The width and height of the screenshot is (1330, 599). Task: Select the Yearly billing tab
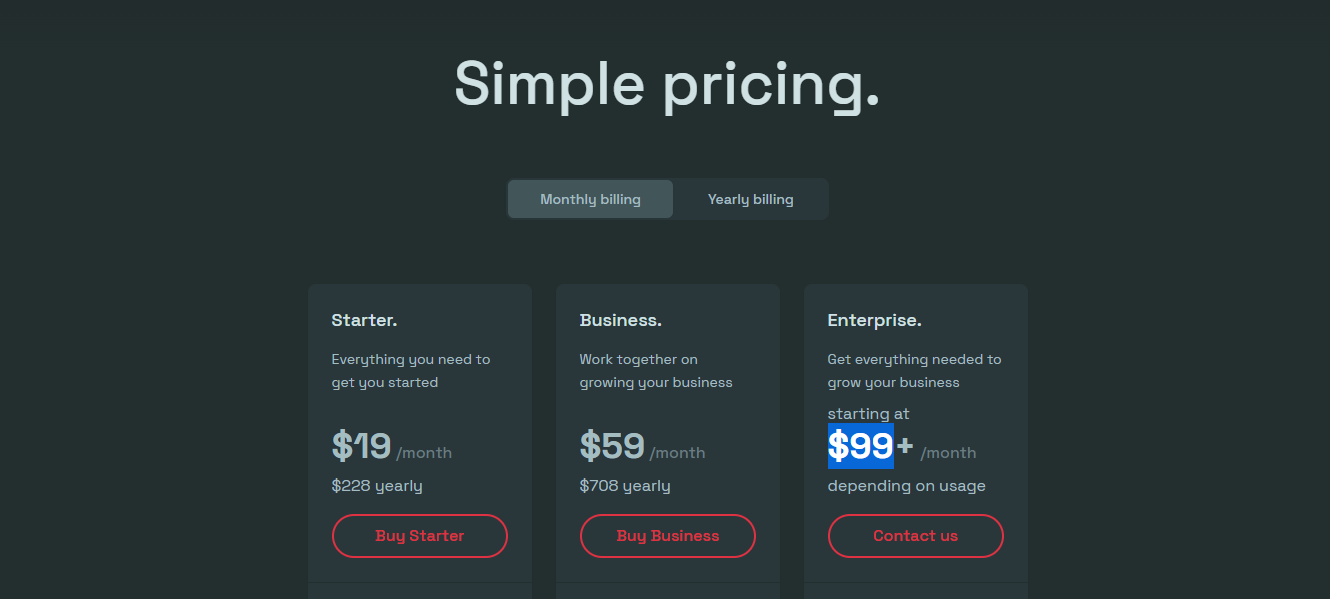click(x=750, y=198)
